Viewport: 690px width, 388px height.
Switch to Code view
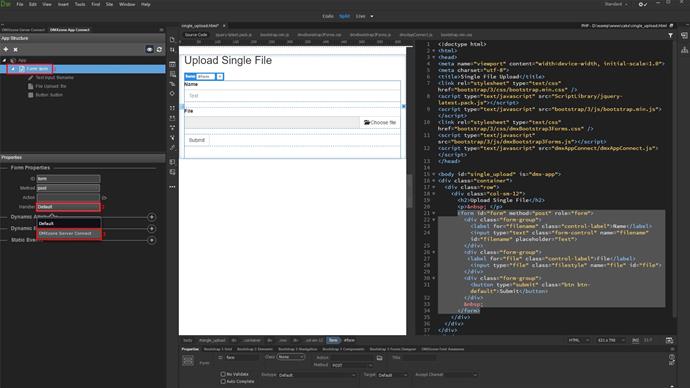(x=328, y=16)
